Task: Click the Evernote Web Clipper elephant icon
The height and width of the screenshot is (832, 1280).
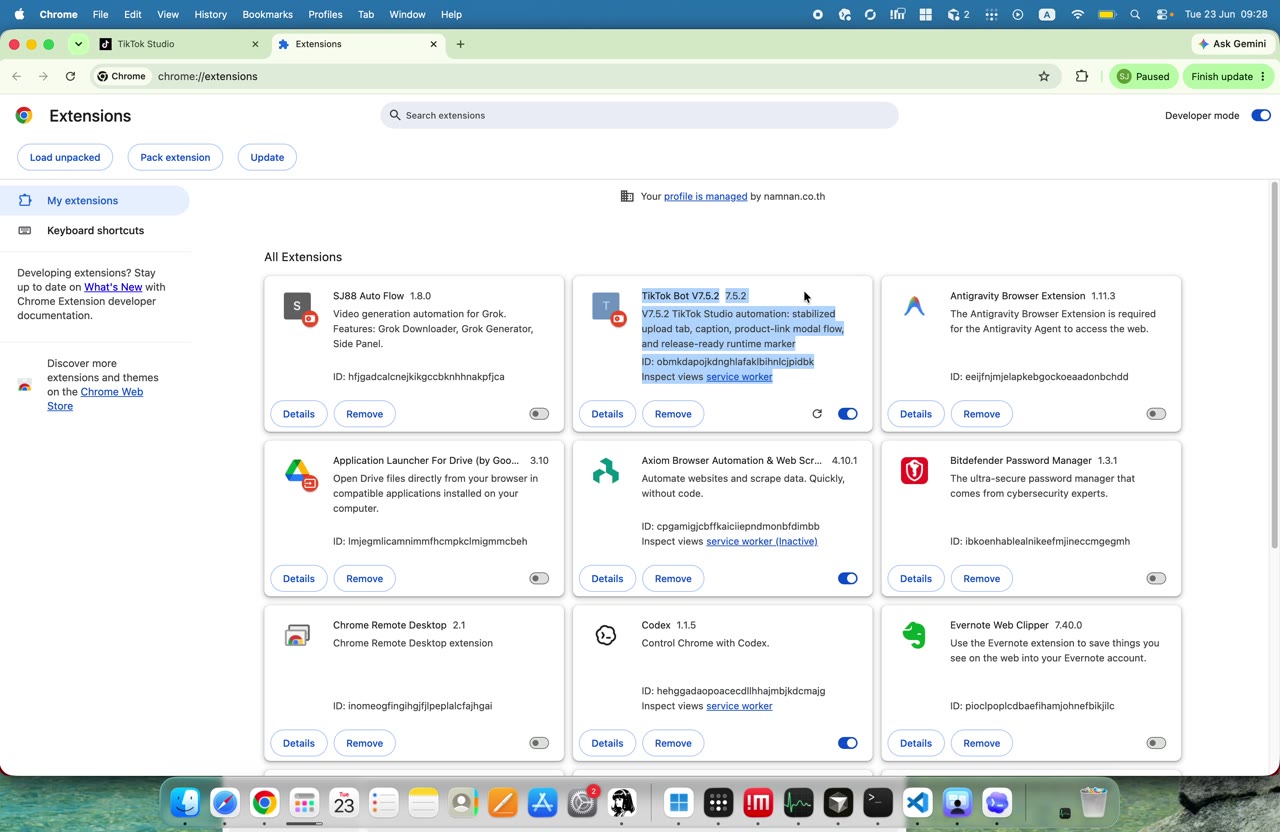Action: coord(914,636)
